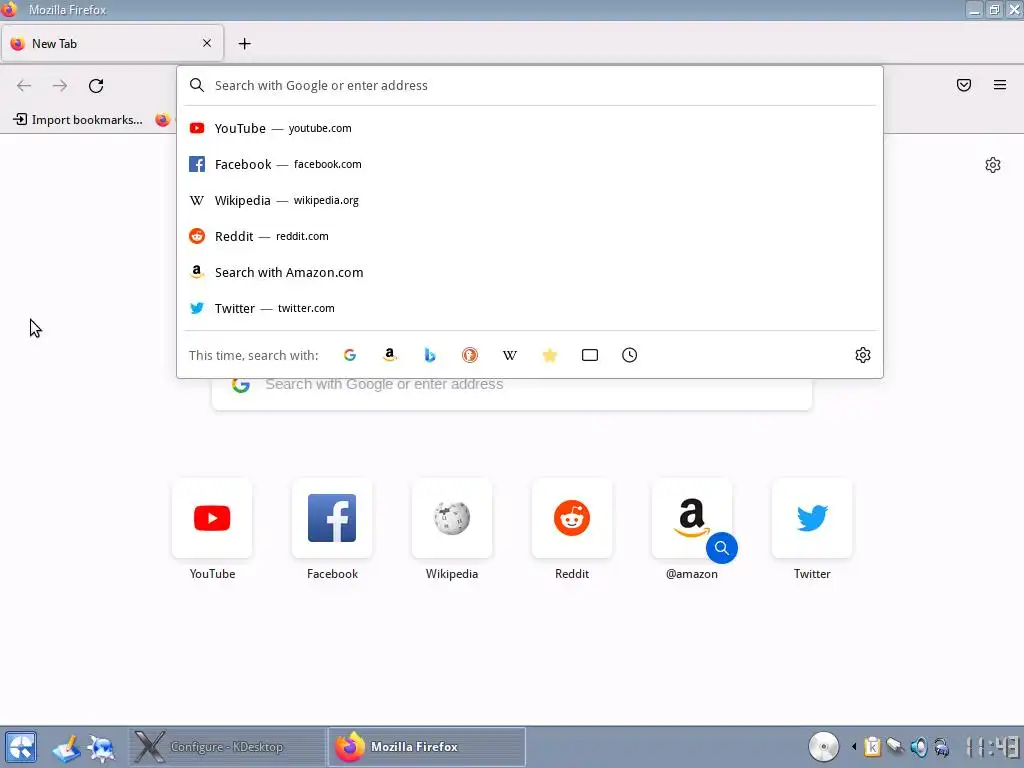This screenshot has width=1024, height=768.
Task: Expand hidden system tray icons arrow
Action: tap(854, 746)
